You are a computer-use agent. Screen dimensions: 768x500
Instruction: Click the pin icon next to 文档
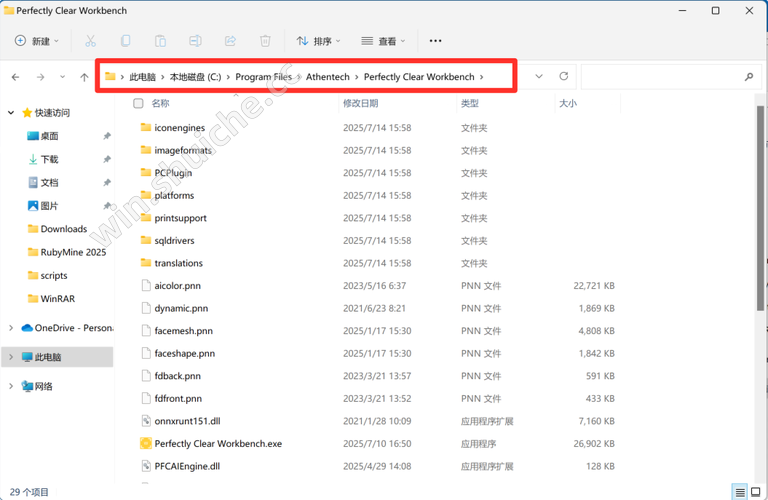click(x=107, y=183)
